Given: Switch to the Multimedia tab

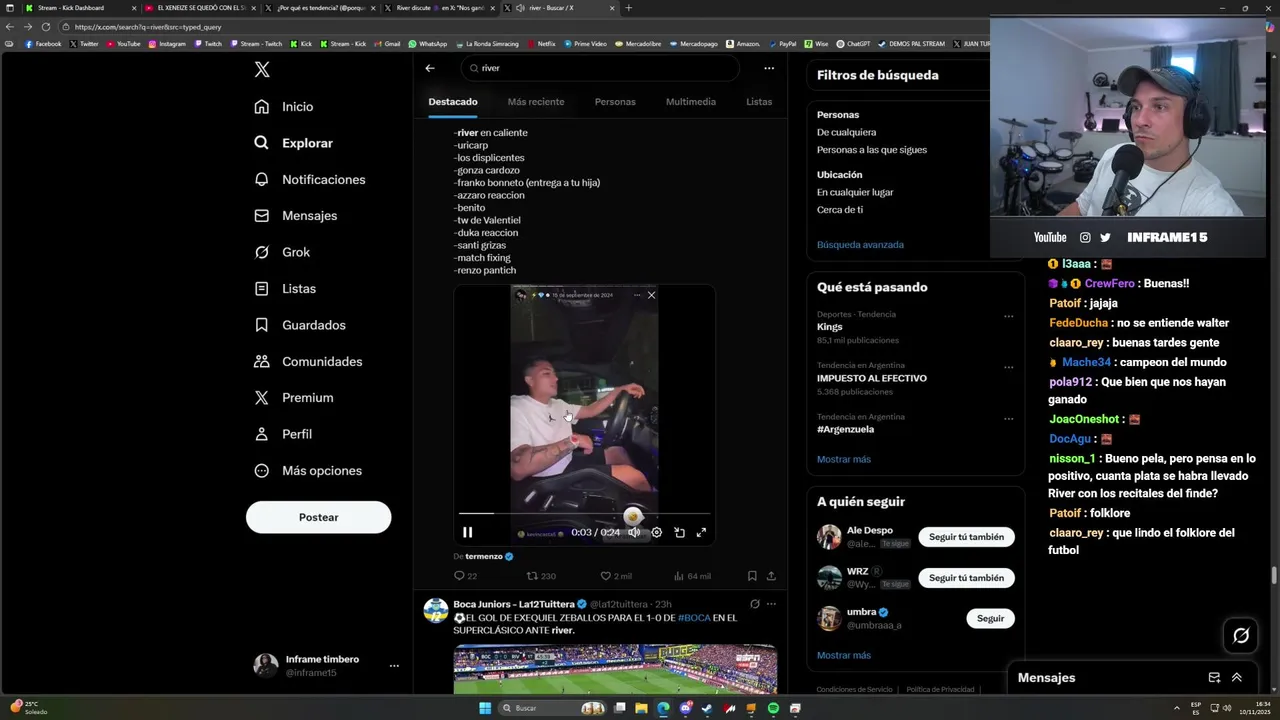Looking at the screenshot, I should click(x=691, y=102).
